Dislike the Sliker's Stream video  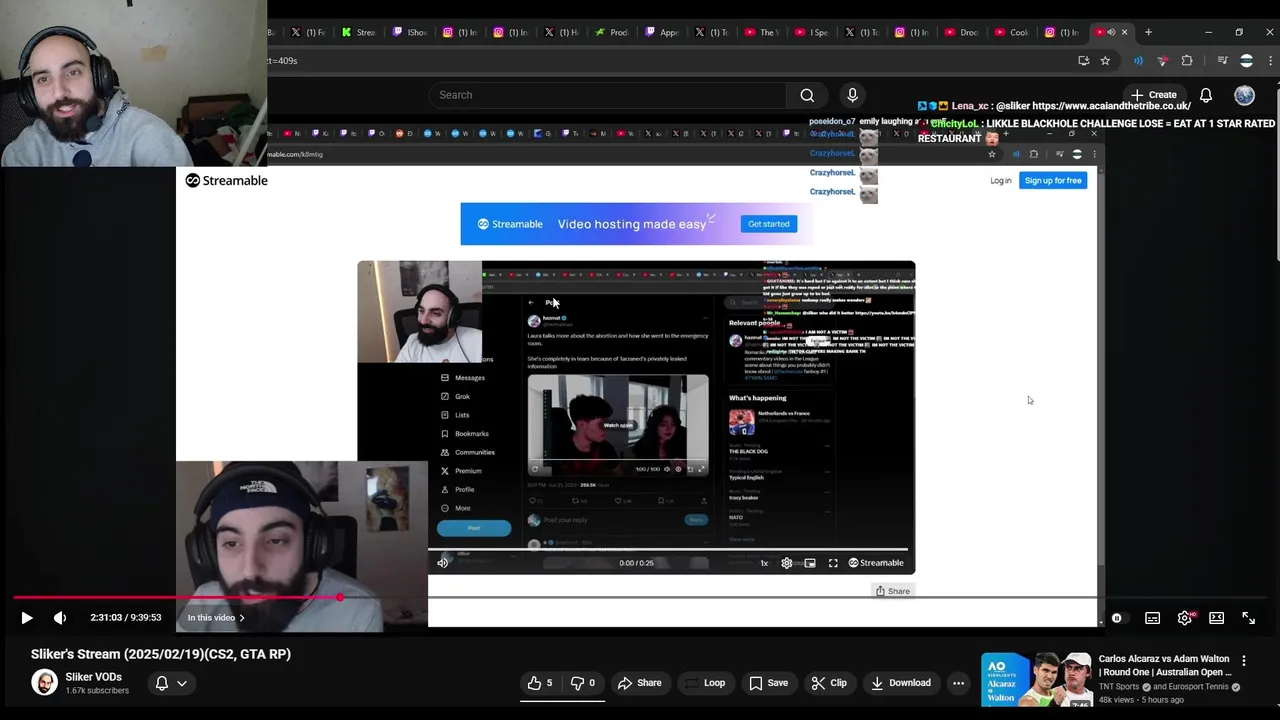(x=583, y=683)
